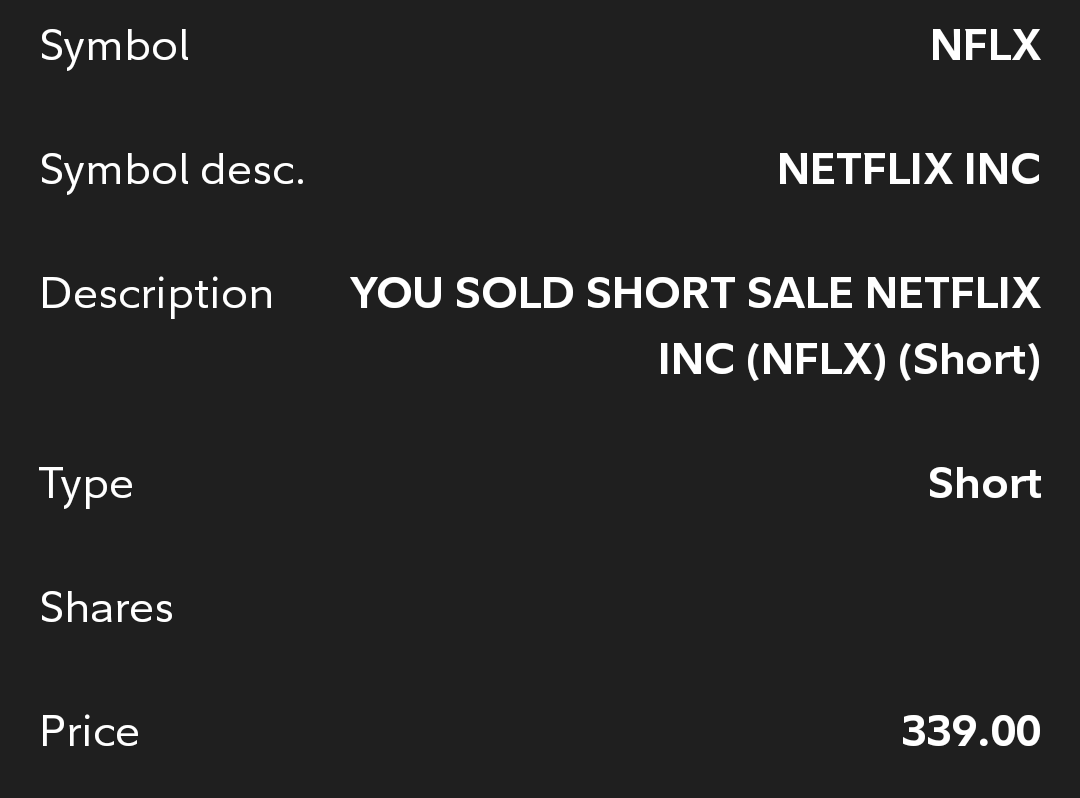The image size is (1080, 798).
Task: Click the Type field label
Action: [x=86, y=485]
